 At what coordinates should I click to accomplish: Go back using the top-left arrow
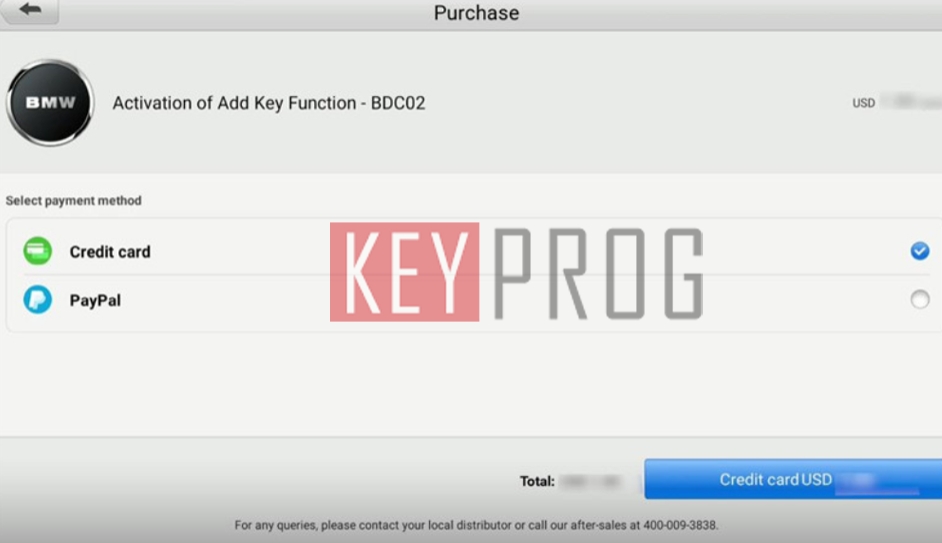pyautogui.click(x=29, y=11)
